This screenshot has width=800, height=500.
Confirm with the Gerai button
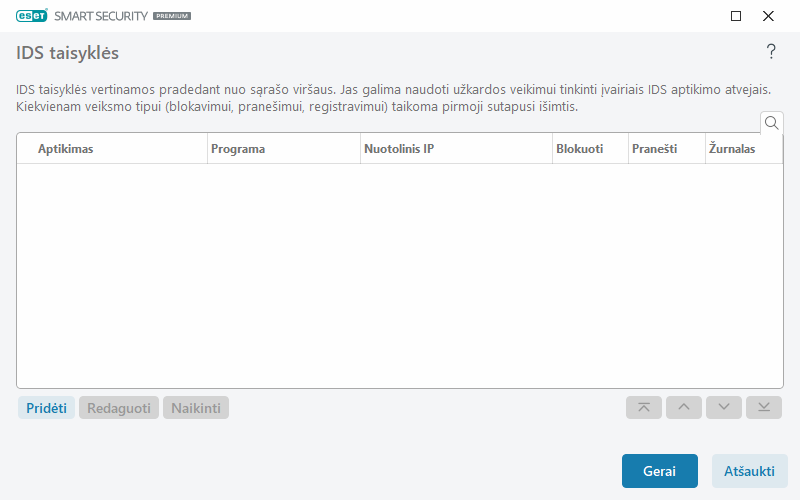tap(660, 471)
